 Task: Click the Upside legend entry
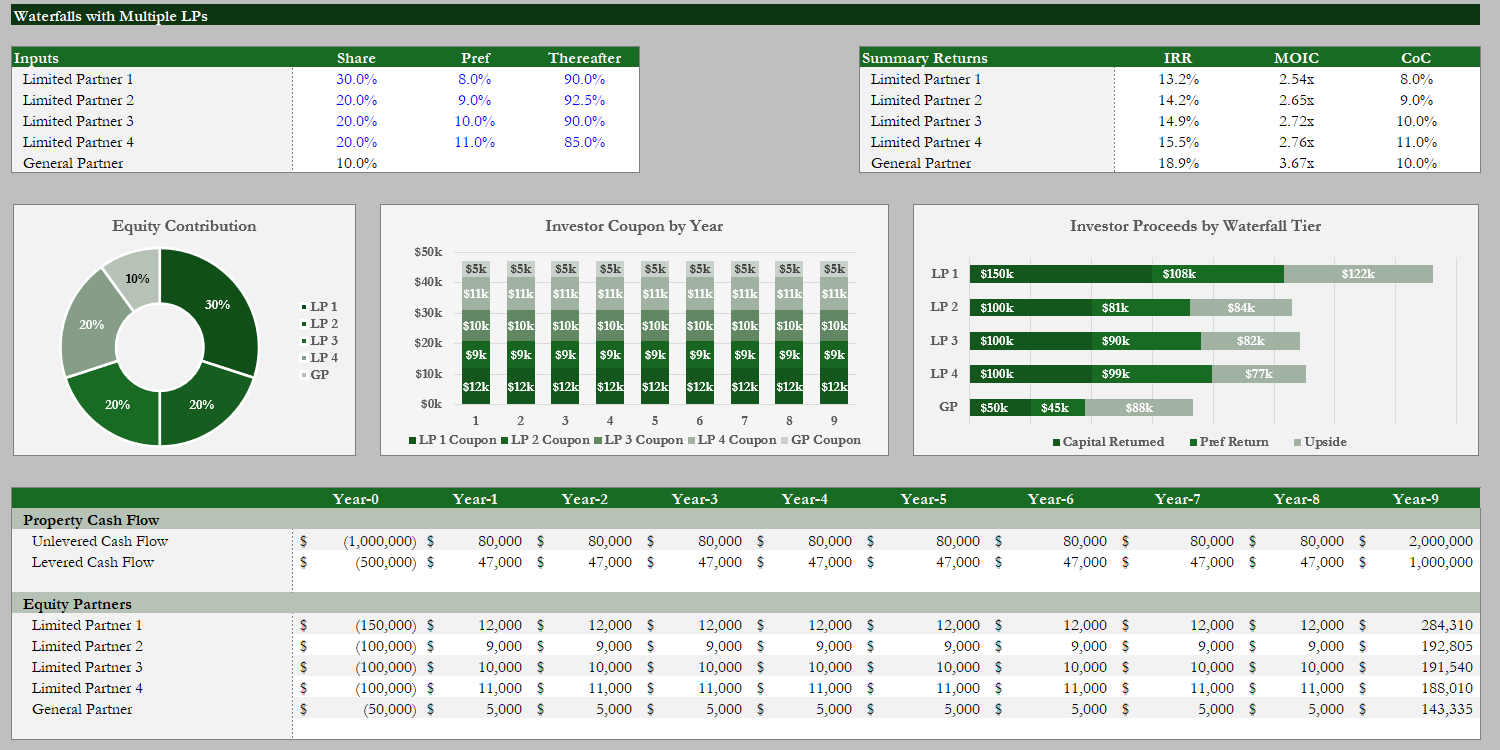coord(1320,442)
